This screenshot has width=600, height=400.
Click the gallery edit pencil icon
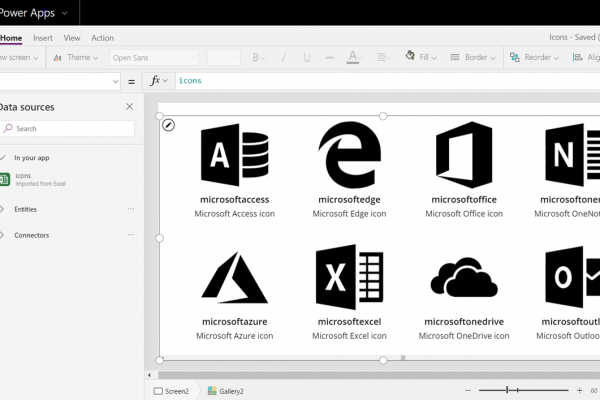click(x=168, y=125)
